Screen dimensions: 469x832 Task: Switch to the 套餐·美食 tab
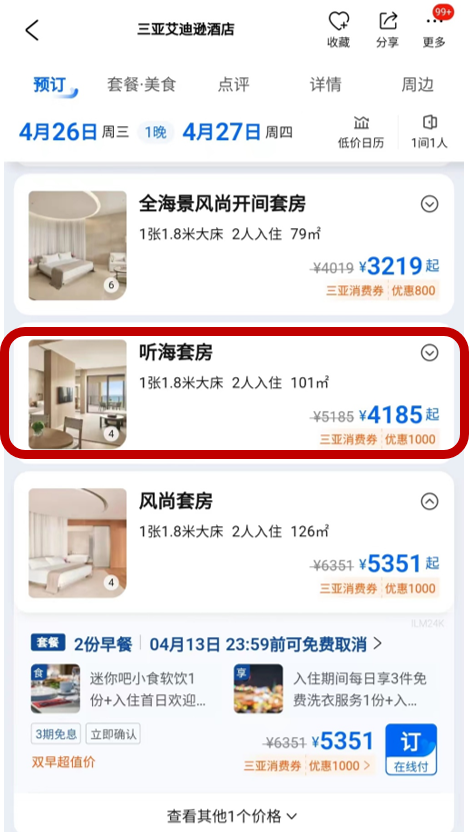coord(141,84)
